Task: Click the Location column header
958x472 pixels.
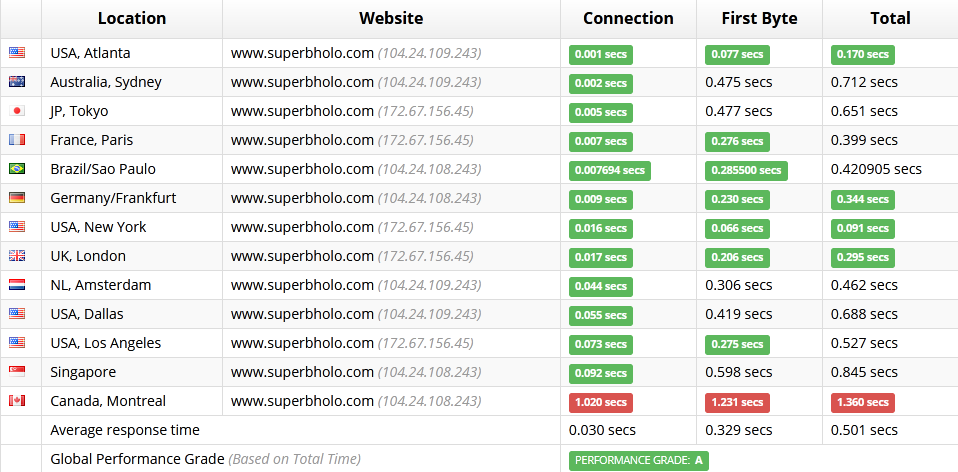Action: click(x=132, y=18)
